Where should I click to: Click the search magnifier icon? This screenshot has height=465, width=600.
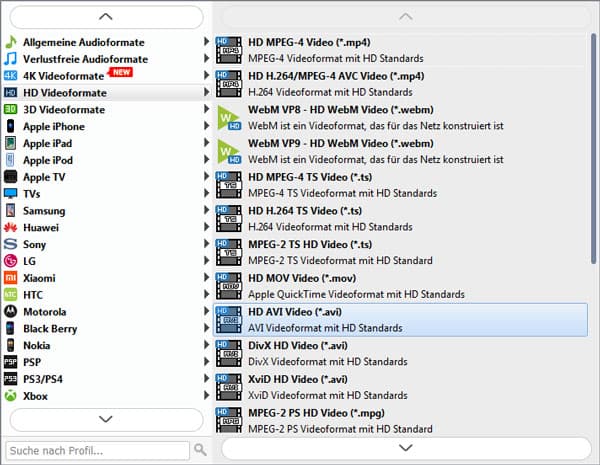[200, 450]
